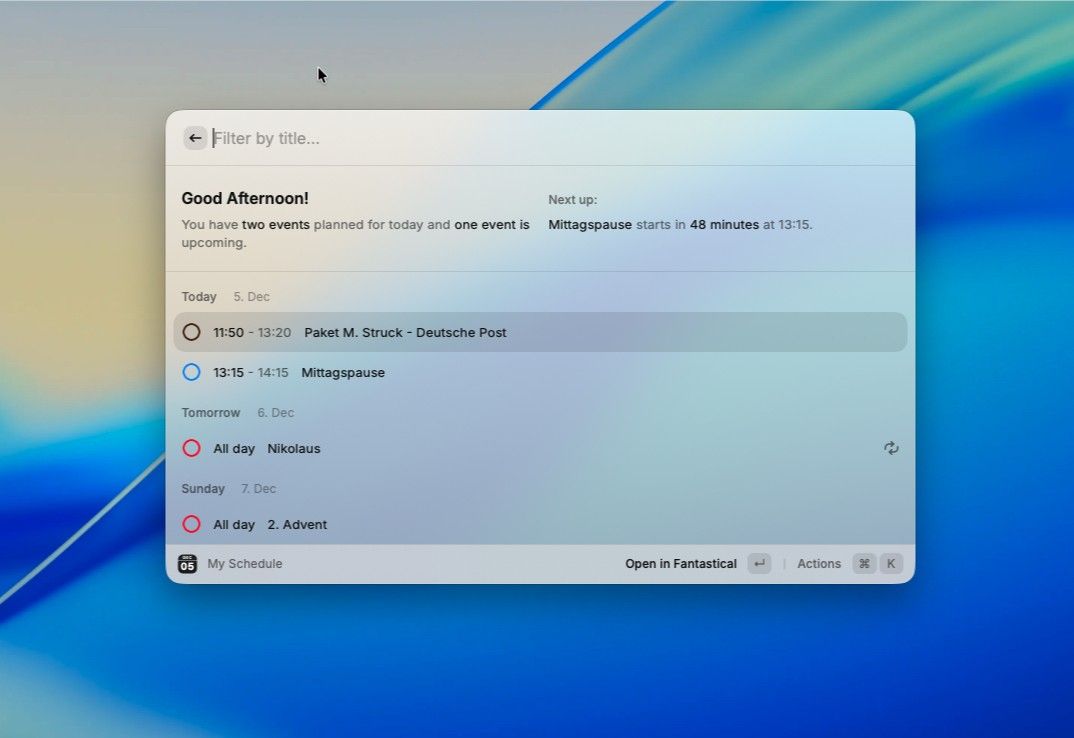
Task: Open the Actions menu
Action: coord(819,564)
